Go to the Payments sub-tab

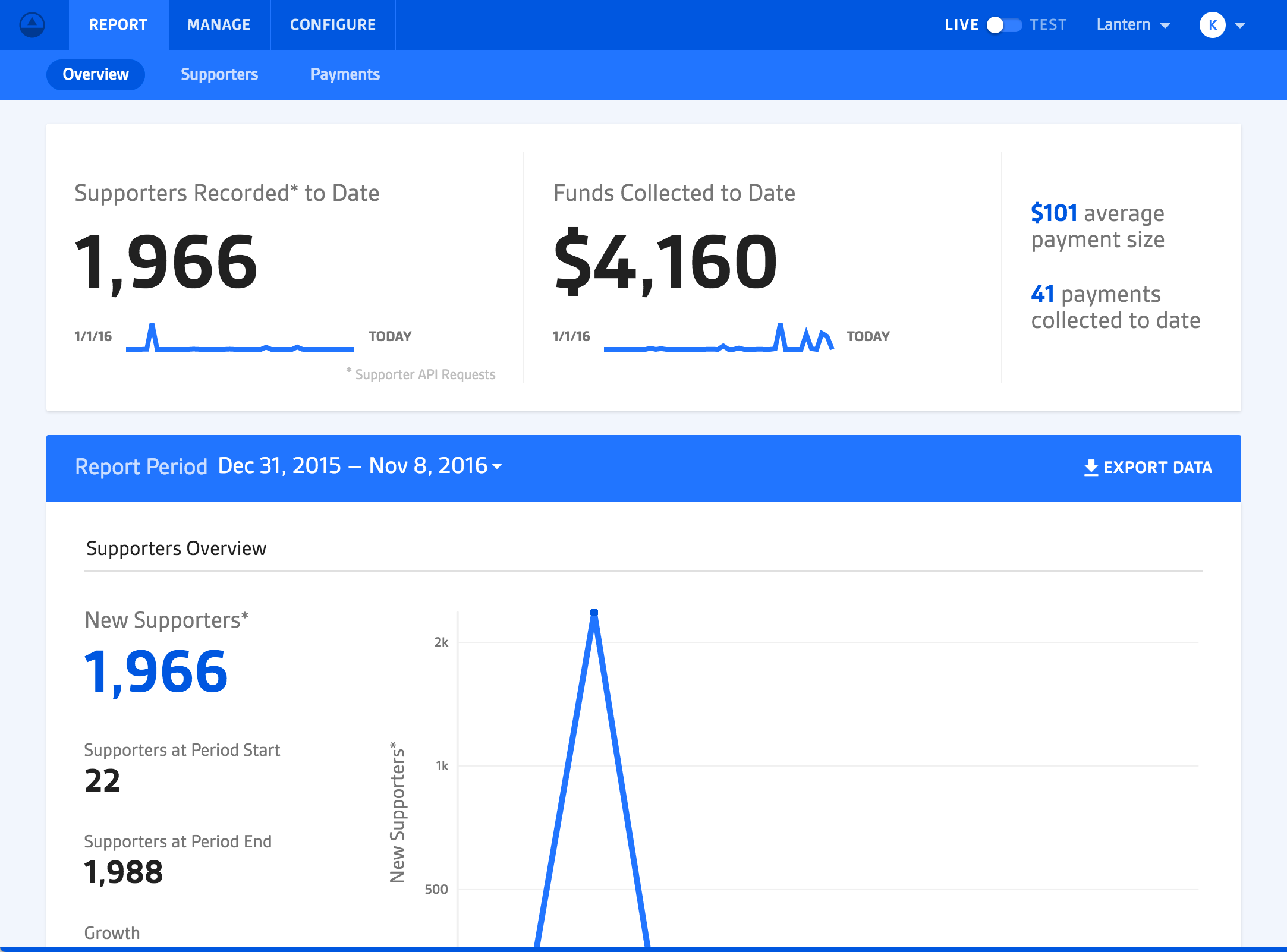point(345,74)
